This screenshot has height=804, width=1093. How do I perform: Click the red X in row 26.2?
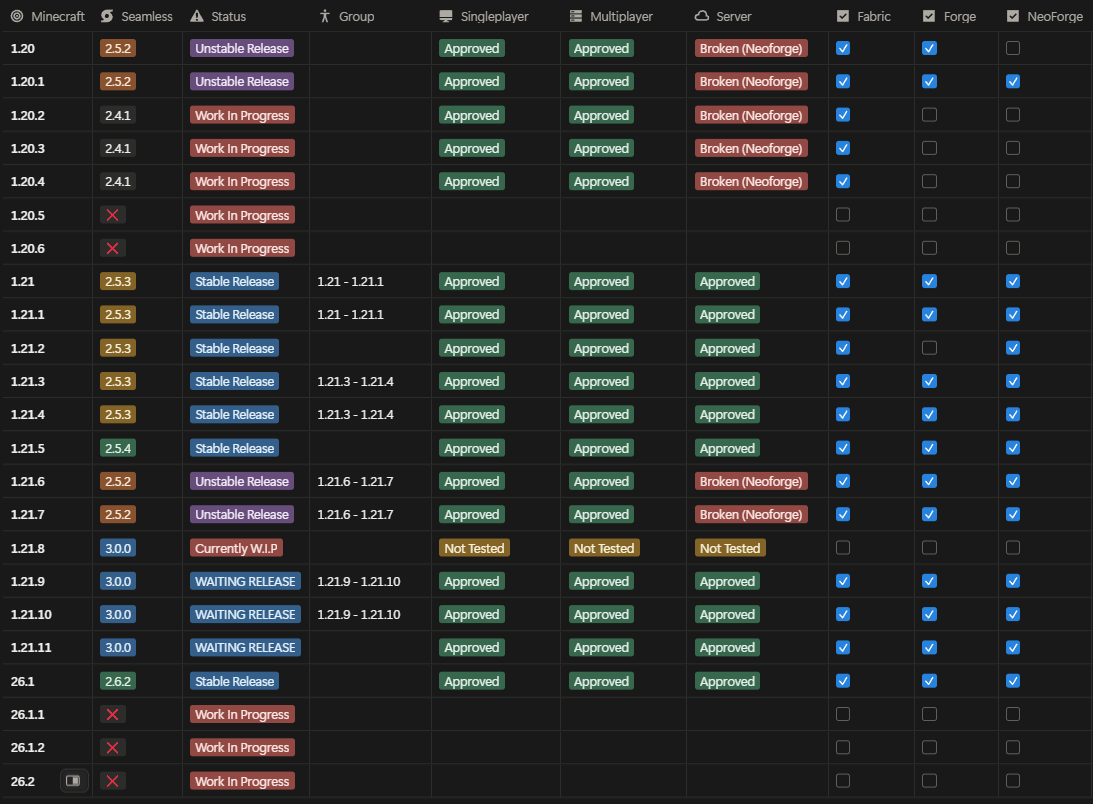pos(112,781)
